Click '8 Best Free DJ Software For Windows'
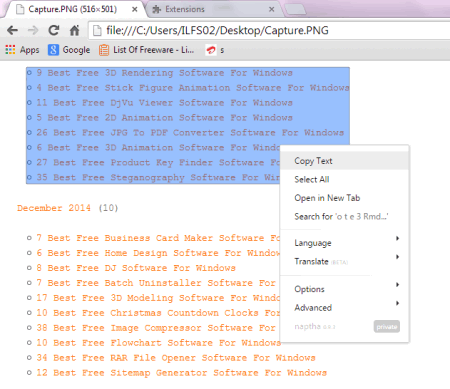 [x=136, y=268]
